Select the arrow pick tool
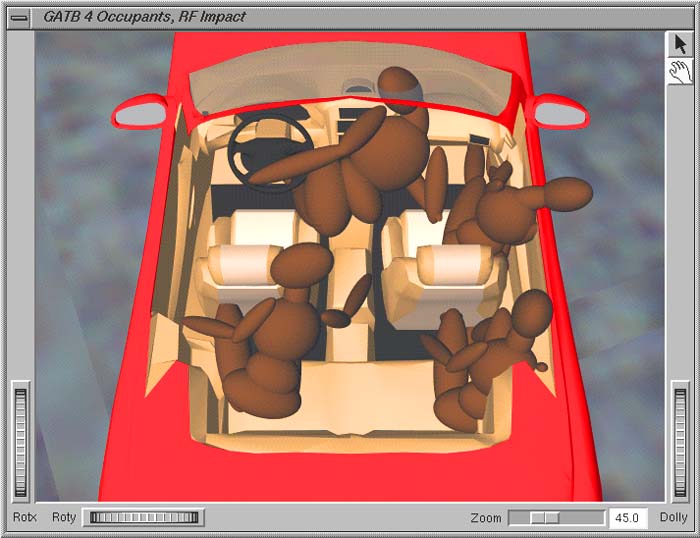This screenshot has height=538, width=700. (680, 44)
